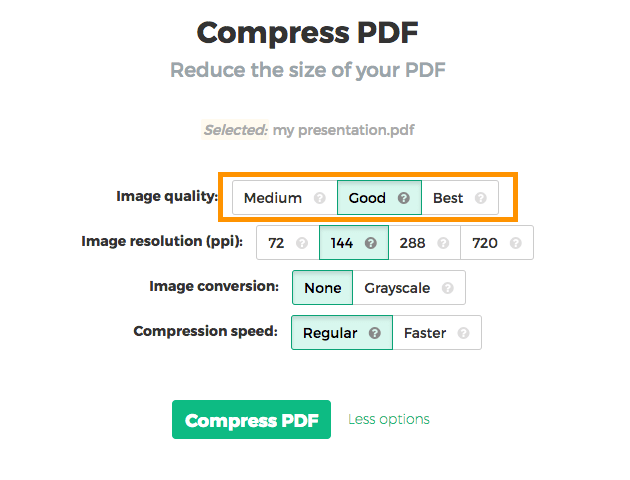Viewport: 630px width, 480px height.
Task: Click help icon next to Medium quality
Action: click(319, 198)
